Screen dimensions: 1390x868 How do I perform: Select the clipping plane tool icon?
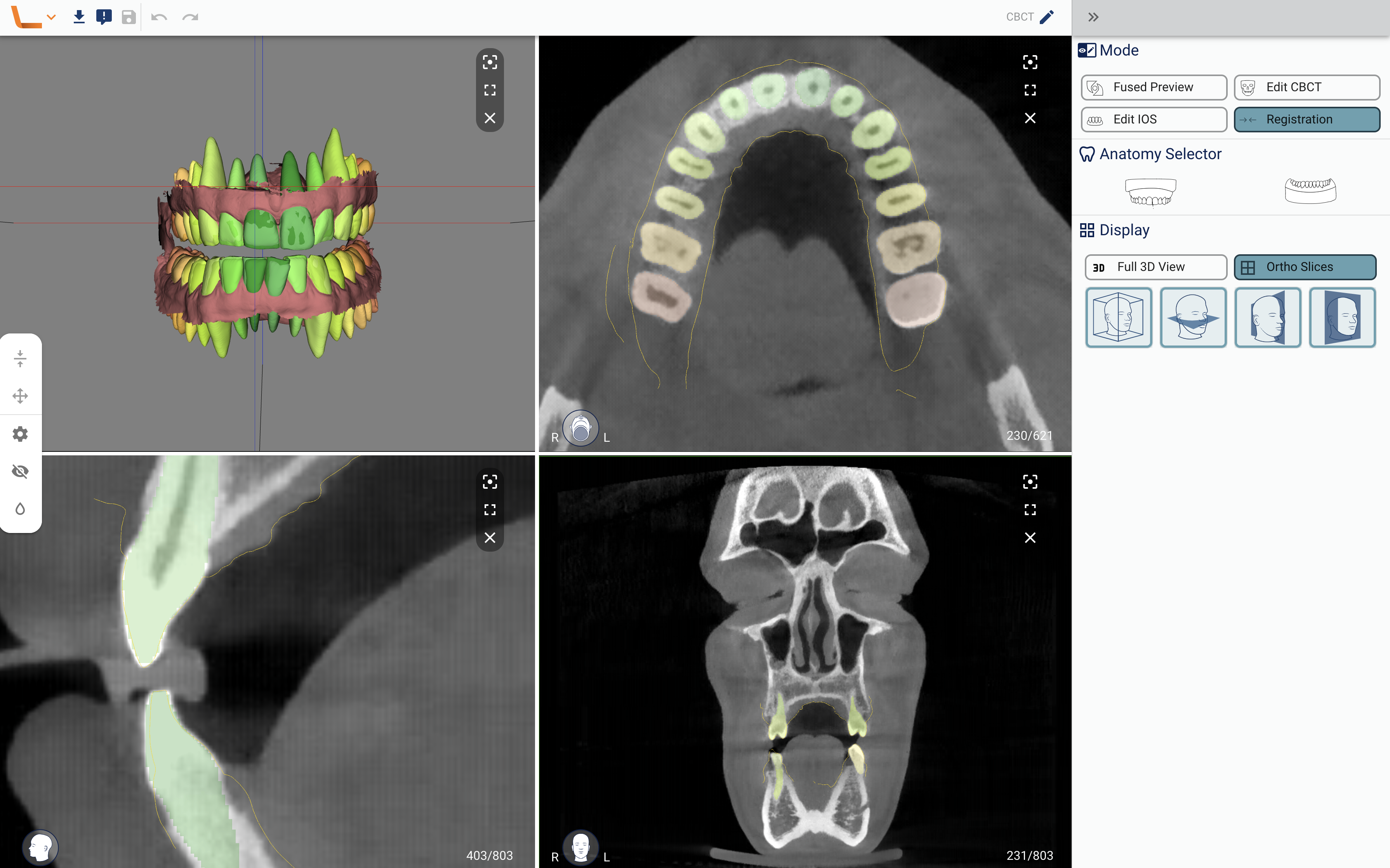click(x=20, y=358)
